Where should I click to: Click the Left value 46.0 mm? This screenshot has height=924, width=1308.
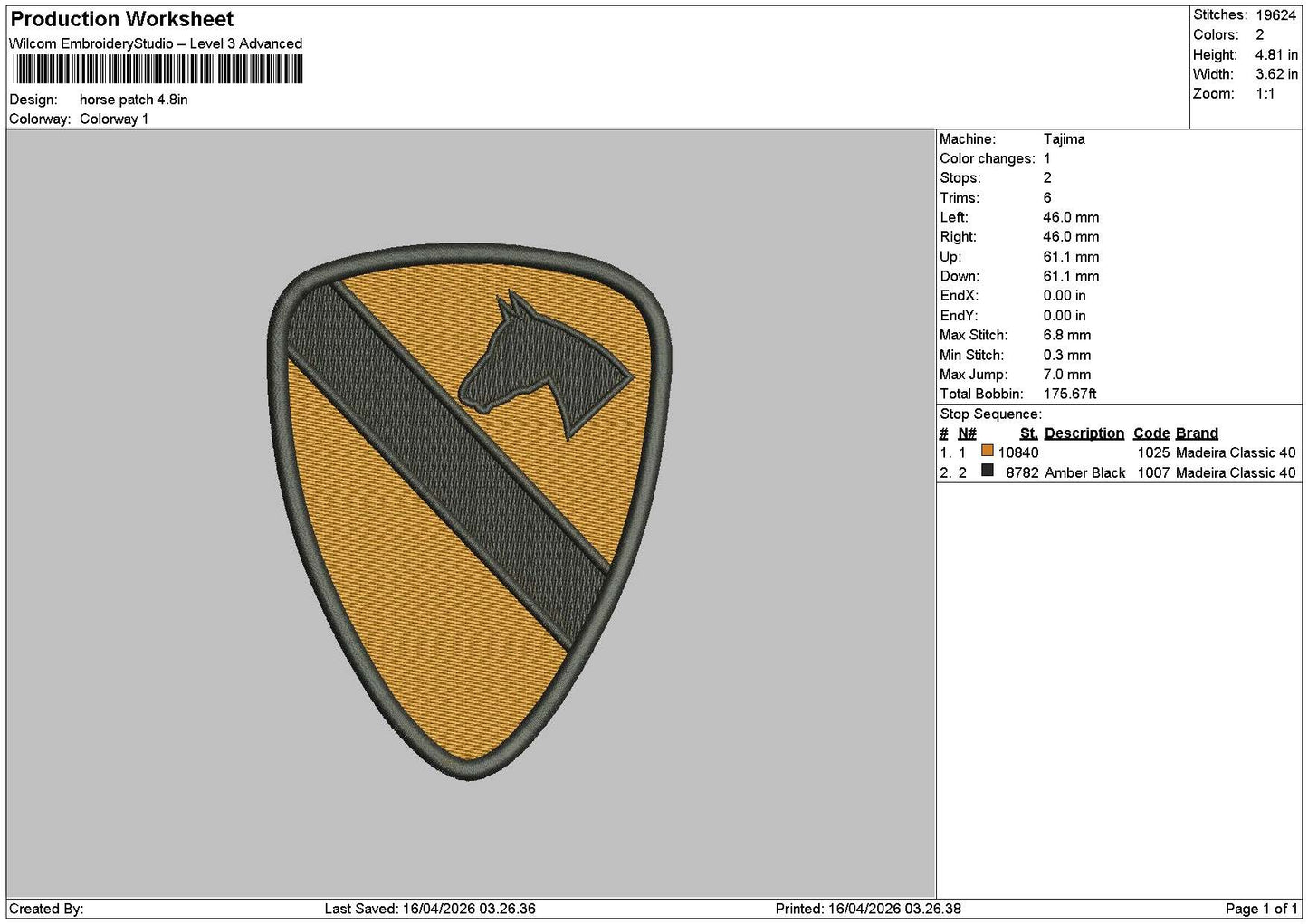click(1071, 217)
